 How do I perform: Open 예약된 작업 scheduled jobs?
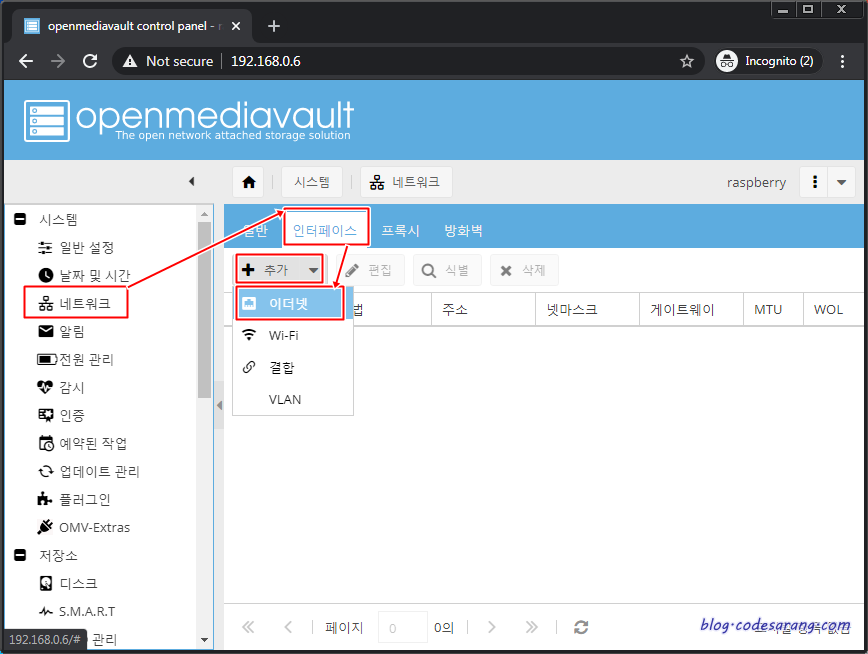82,443
